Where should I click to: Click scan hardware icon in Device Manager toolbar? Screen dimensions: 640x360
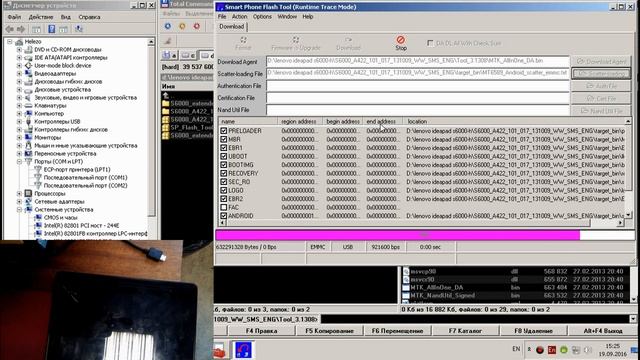coord(79,29)
